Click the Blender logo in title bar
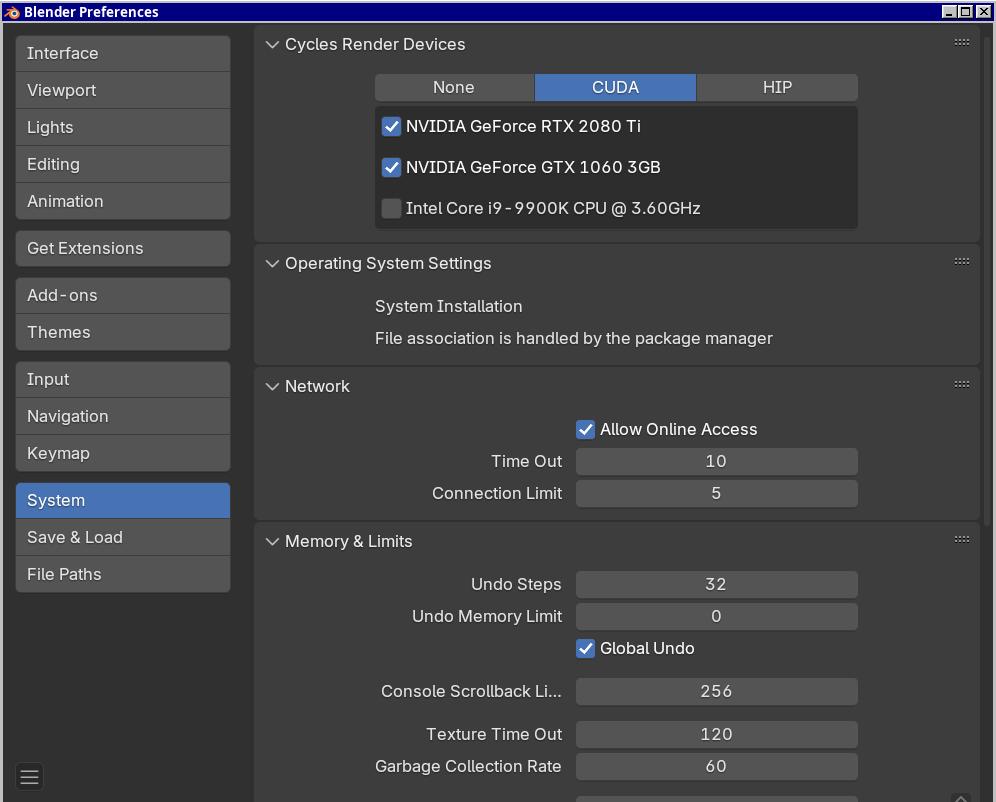Screen dimensions: 996x802 12,12
